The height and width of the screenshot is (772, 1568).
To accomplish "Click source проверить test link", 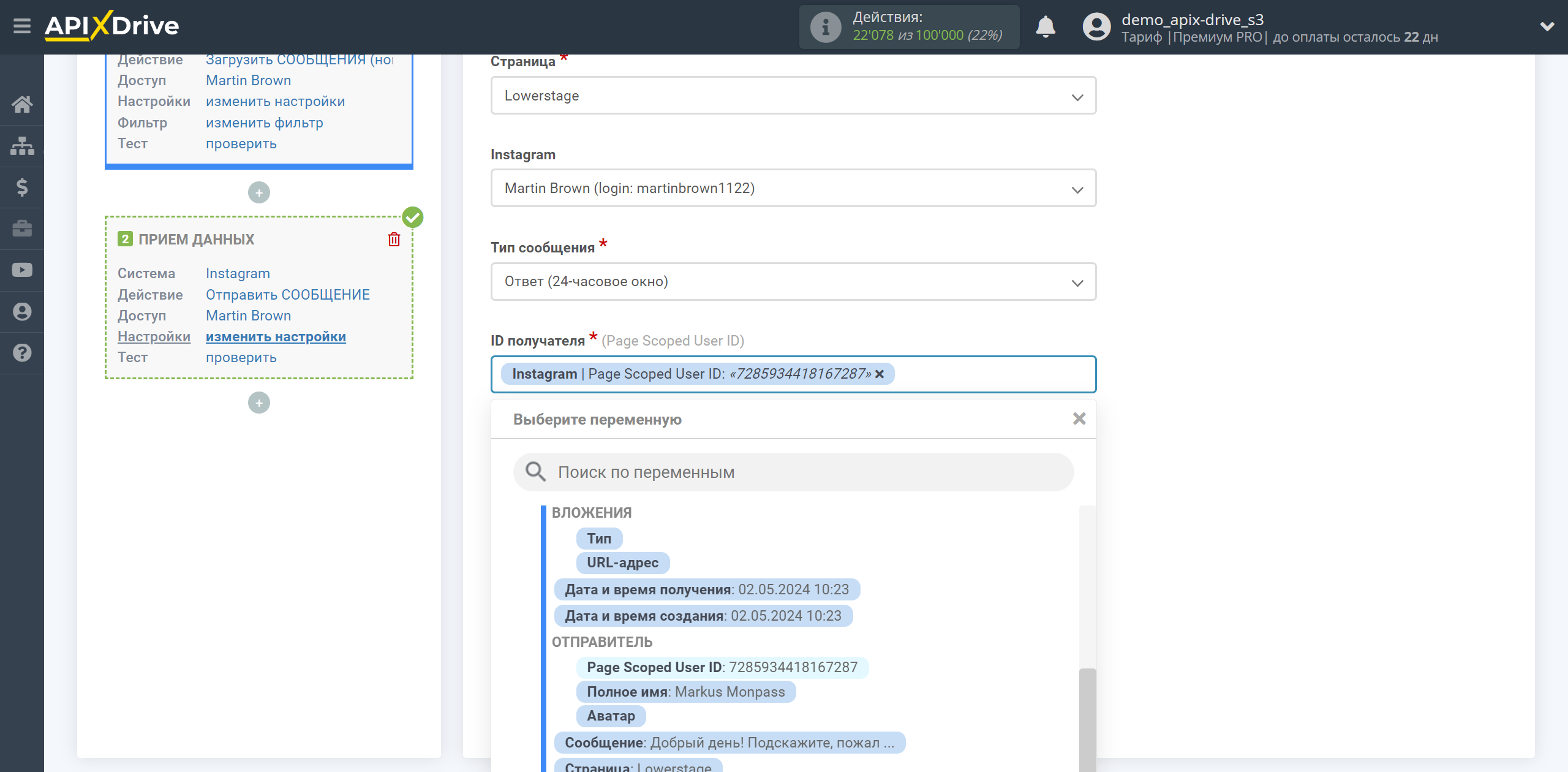I will click(x=241, y=143).
